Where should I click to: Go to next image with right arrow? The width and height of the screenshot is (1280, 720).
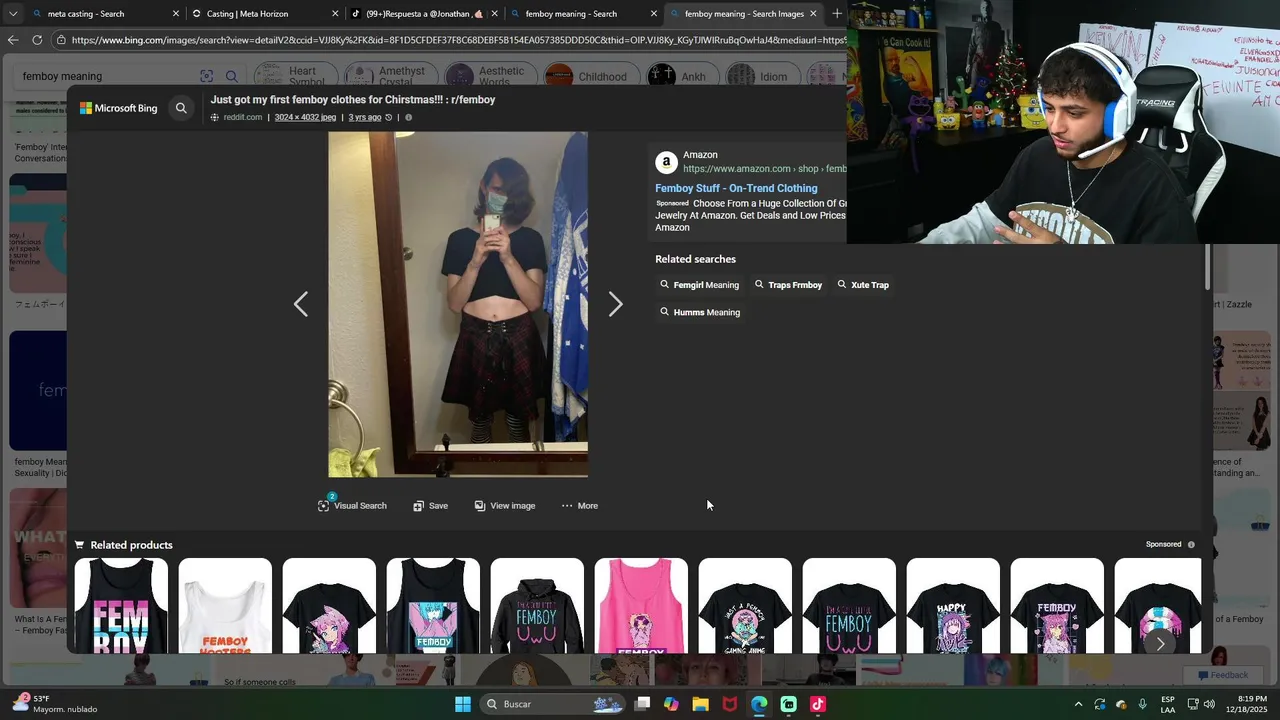pyautogui.click(x=615, y=304)
